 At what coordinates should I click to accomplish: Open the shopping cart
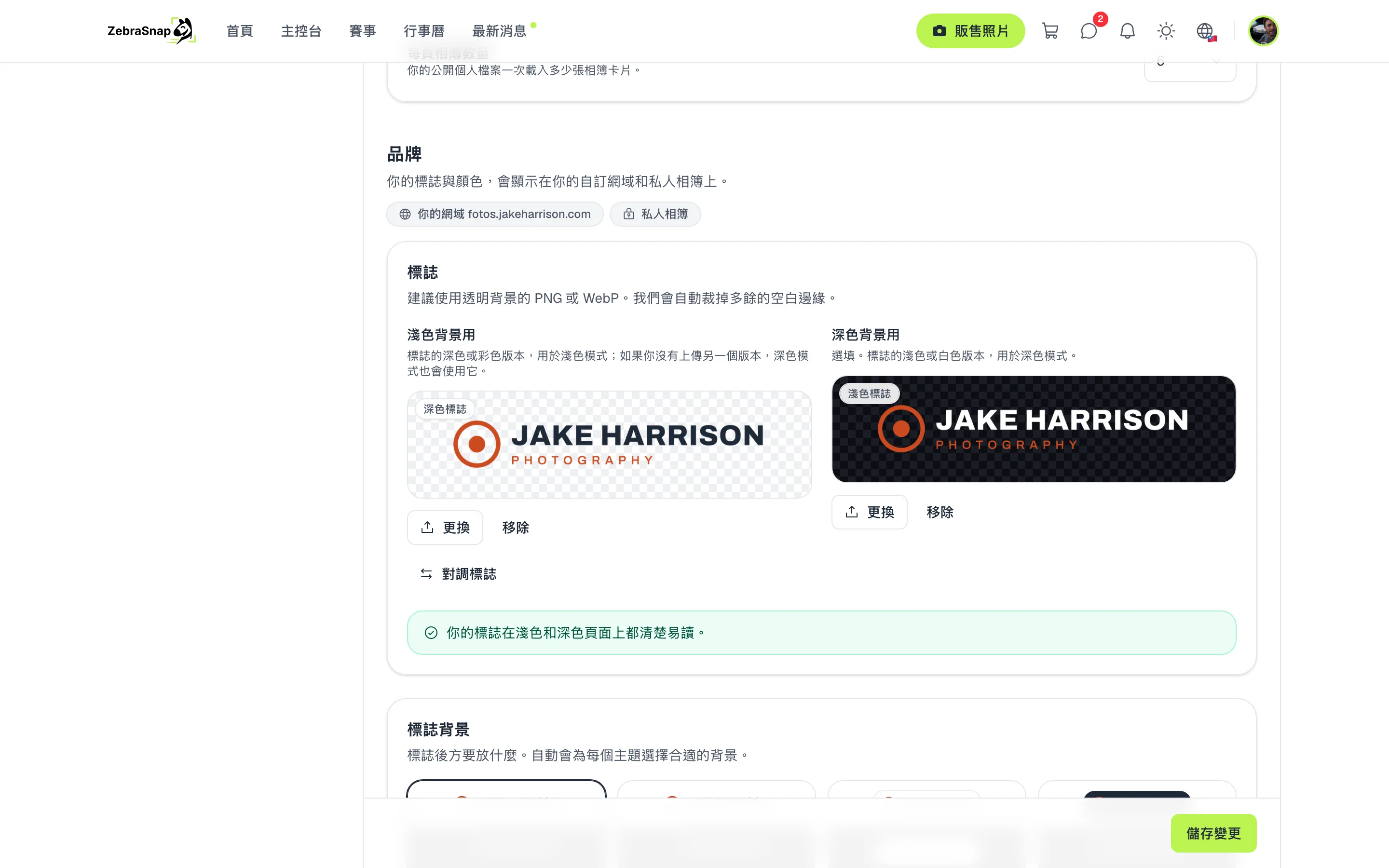pos(1050,31)
